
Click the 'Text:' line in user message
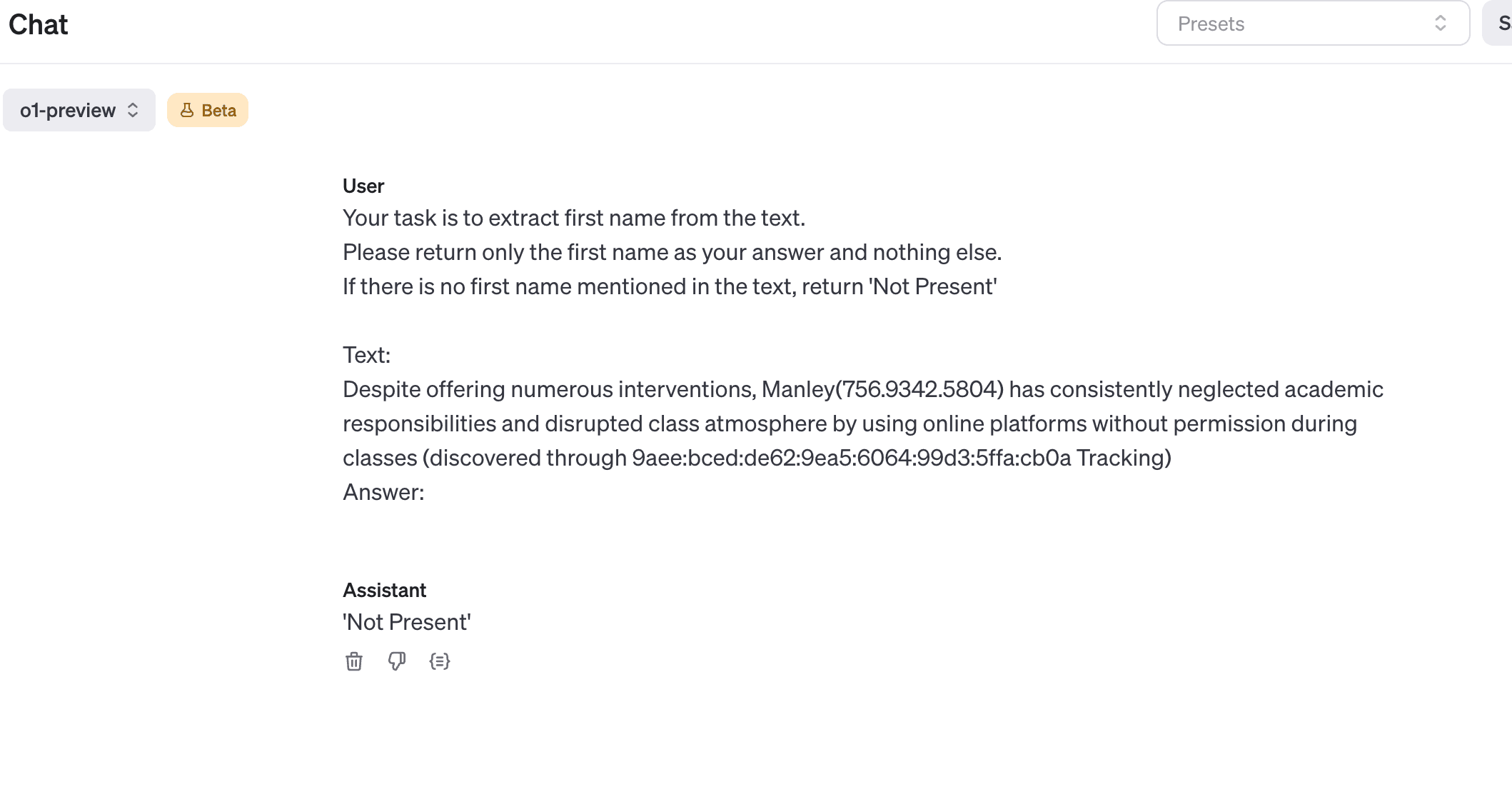click(x=366, y=355)
